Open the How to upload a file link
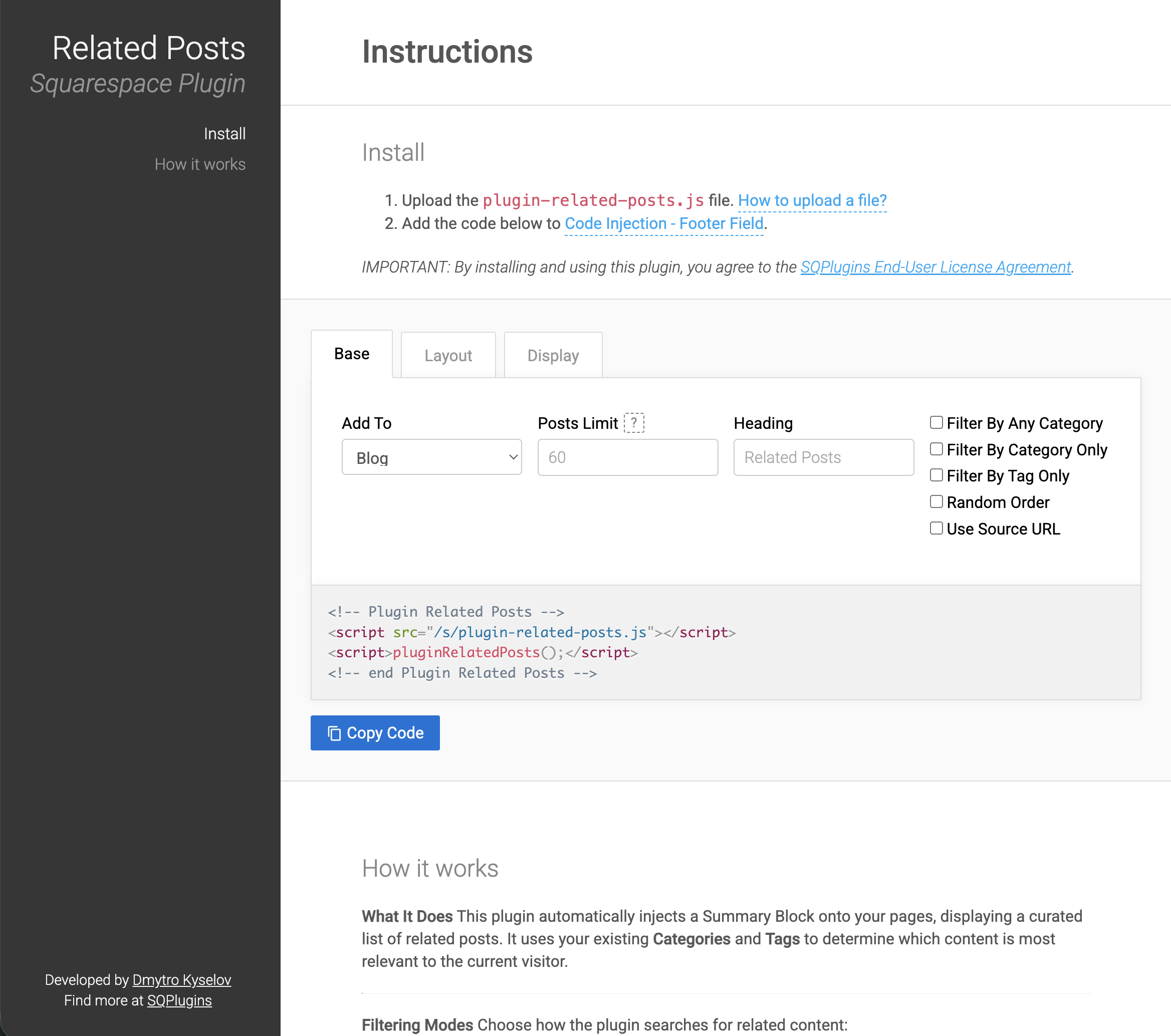 pos(812,200)
